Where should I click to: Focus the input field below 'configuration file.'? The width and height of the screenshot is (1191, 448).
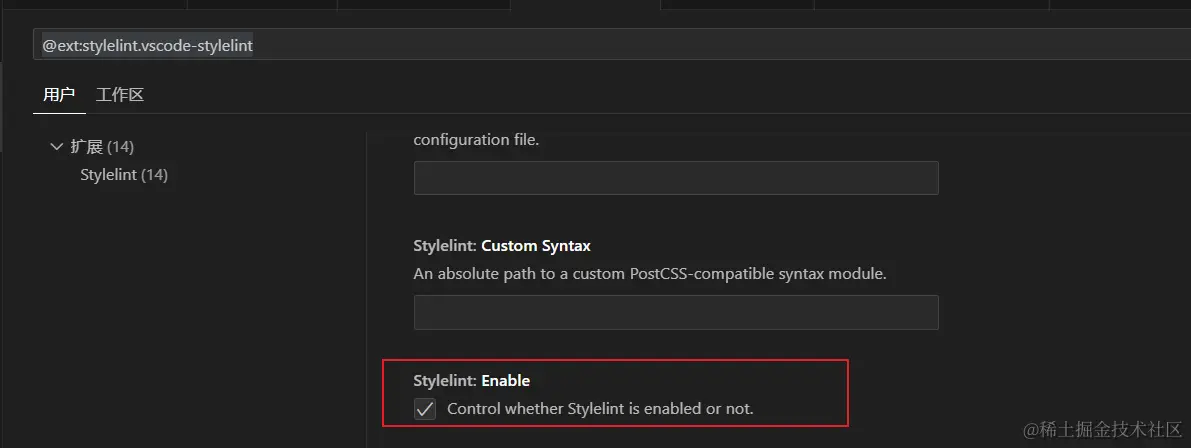pos(676,178)
